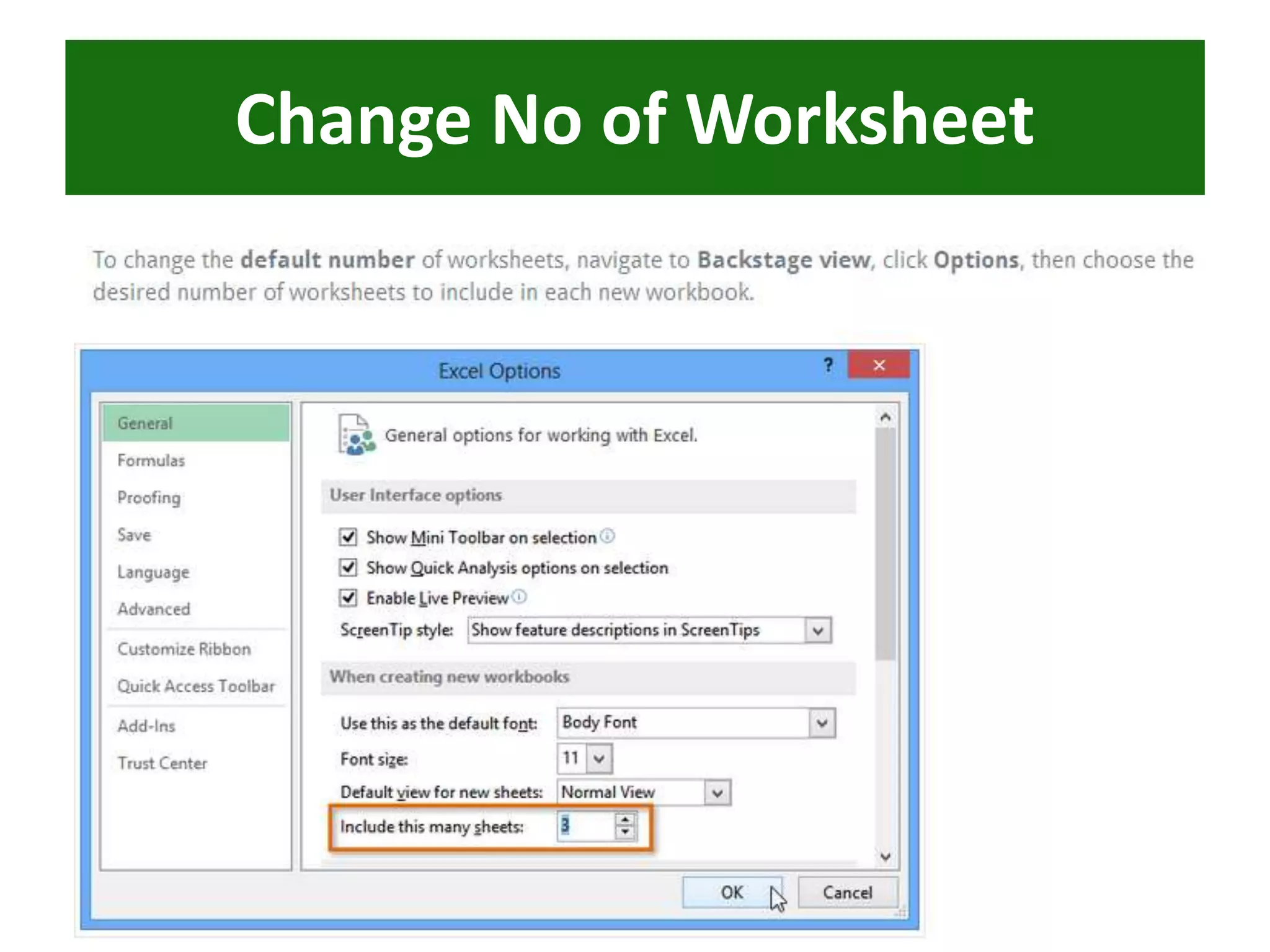Image resolution: width=1270 pixels, height=952 pixels.
Task: Switch to the Formulas category
Action: [x=151, y=461]
